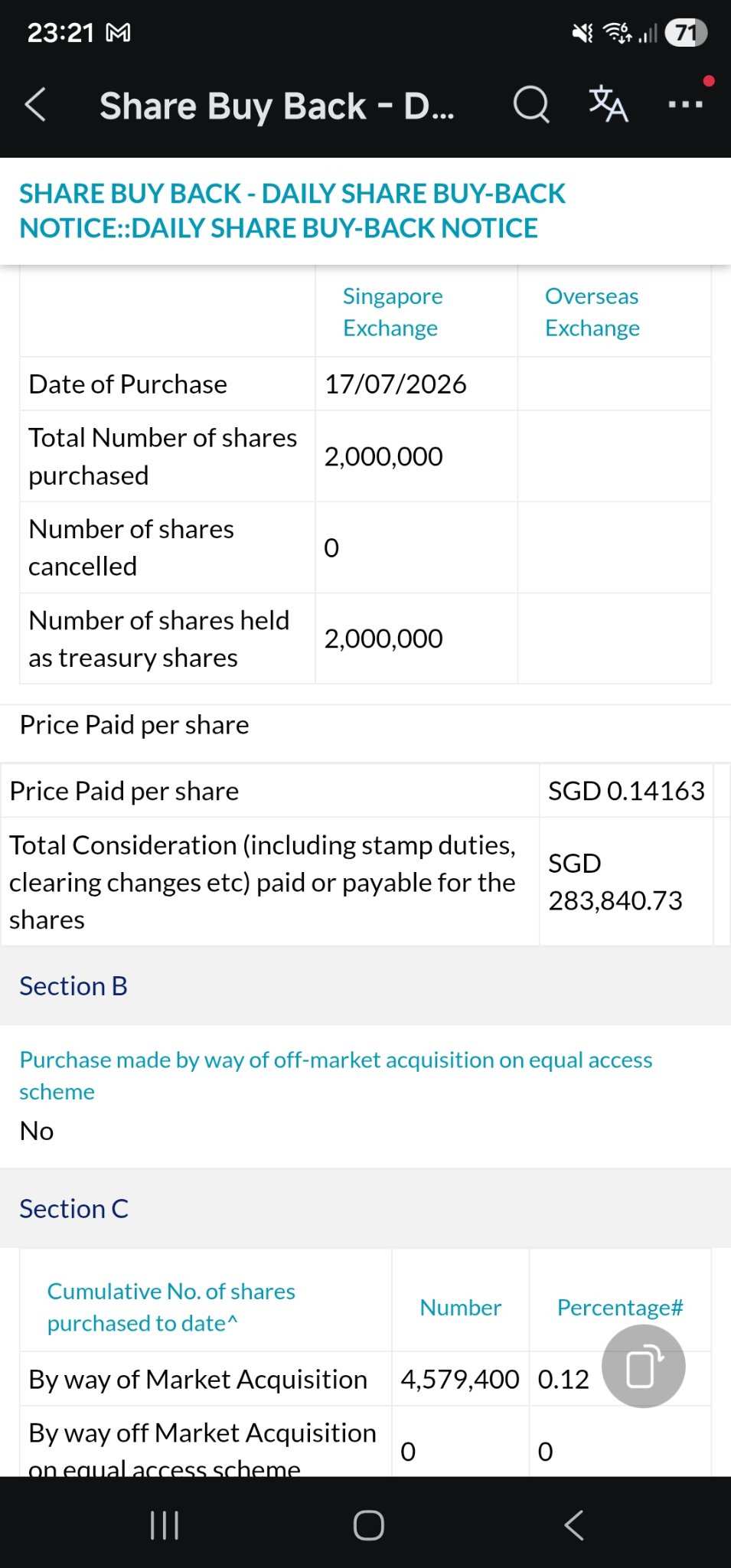Tap the translate language icon

609,104
